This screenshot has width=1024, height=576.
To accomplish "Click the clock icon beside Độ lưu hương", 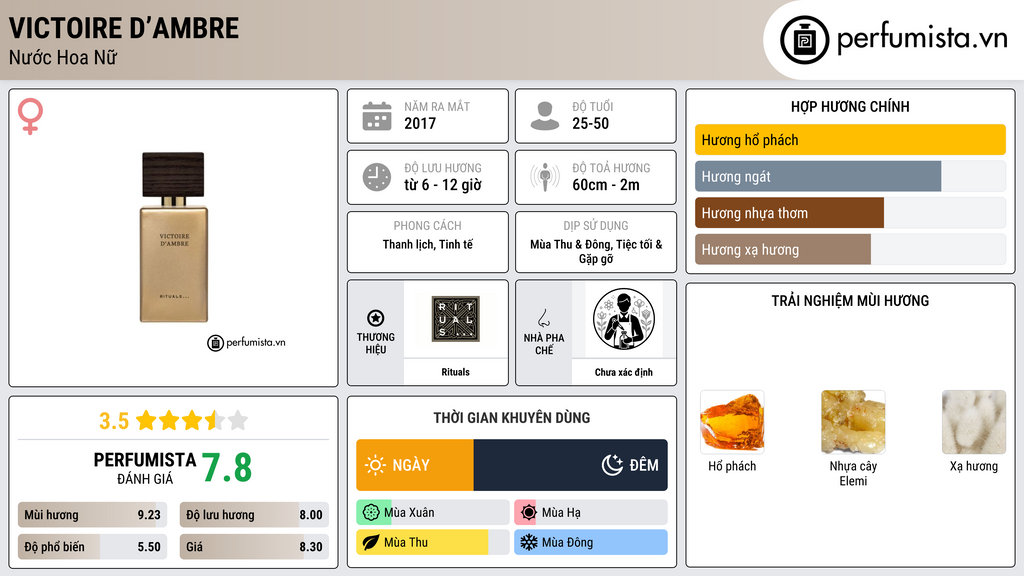I will pos(377,177).
